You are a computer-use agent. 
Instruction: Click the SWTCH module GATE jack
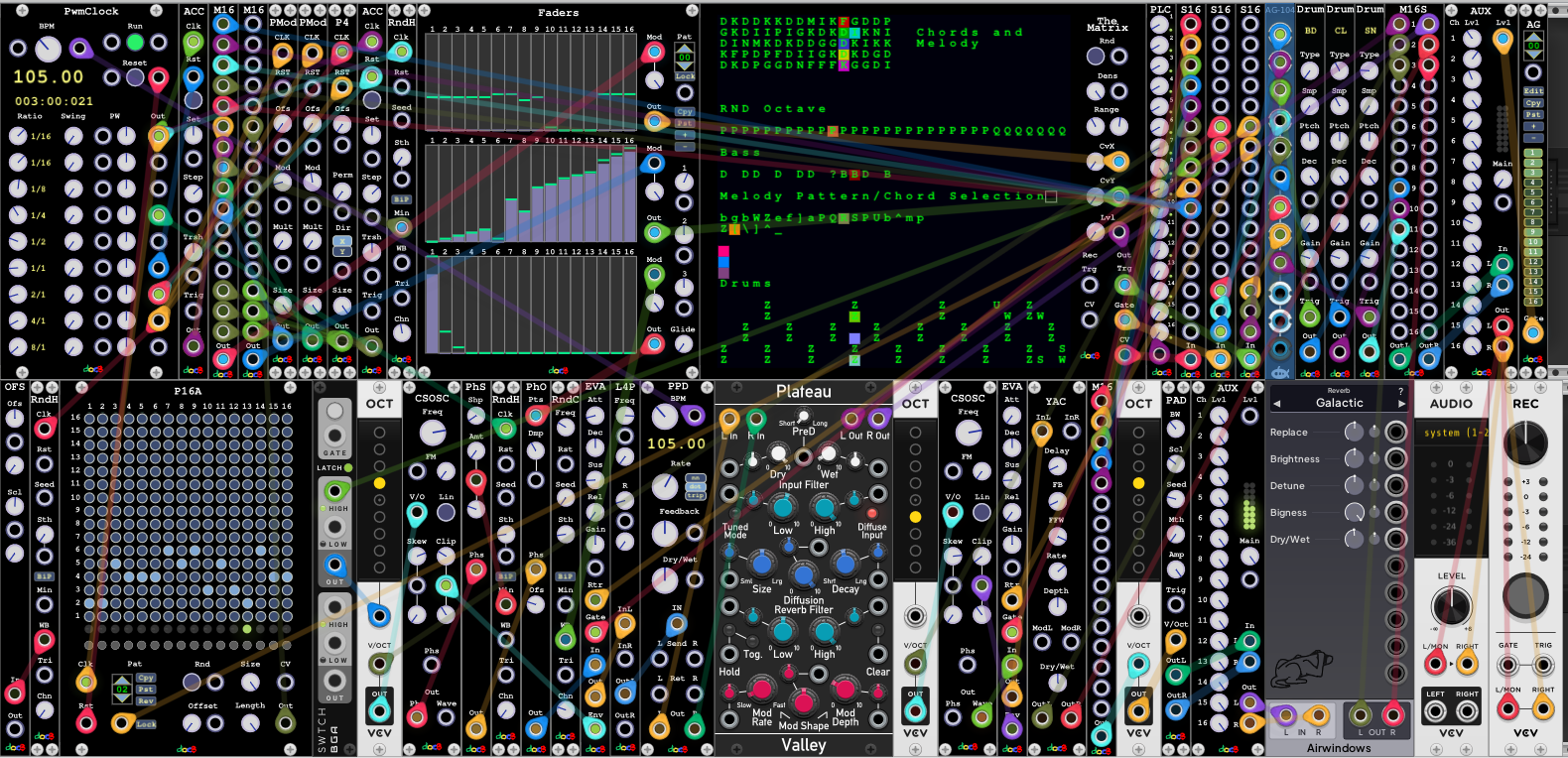coord(335,436)
